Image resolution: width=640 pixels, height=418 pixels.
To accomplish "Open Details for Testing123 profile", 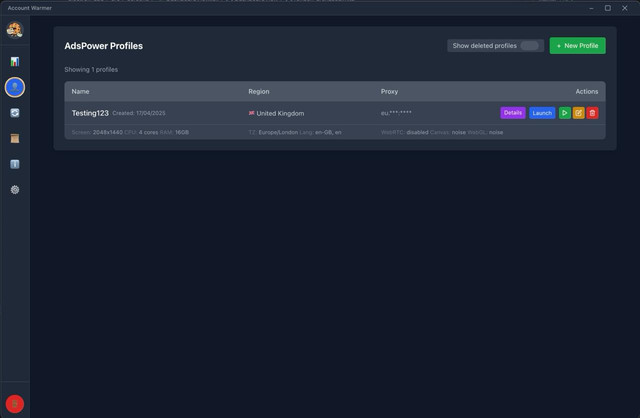I will click(x=513, y=113).
